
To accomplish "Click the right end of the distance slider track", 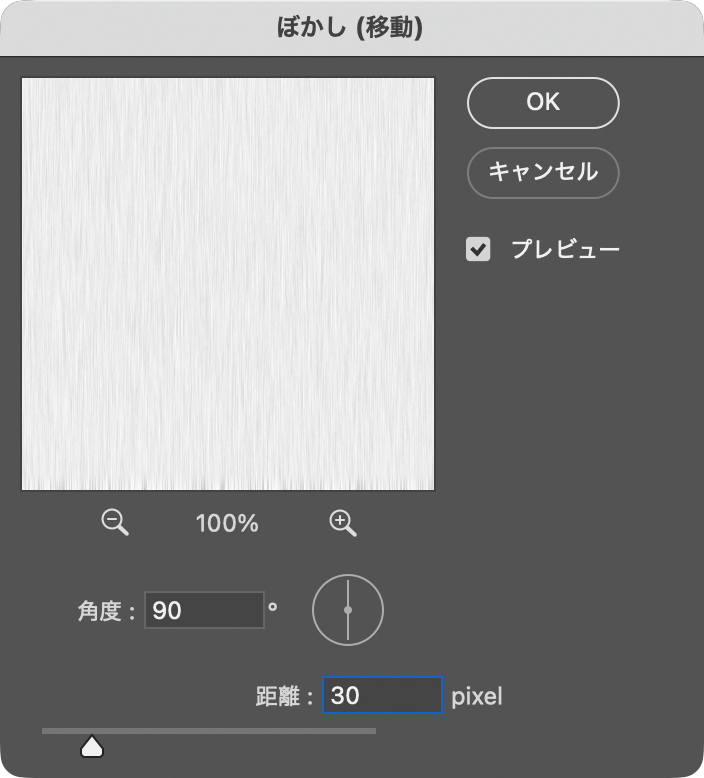I will pos(372,731).
